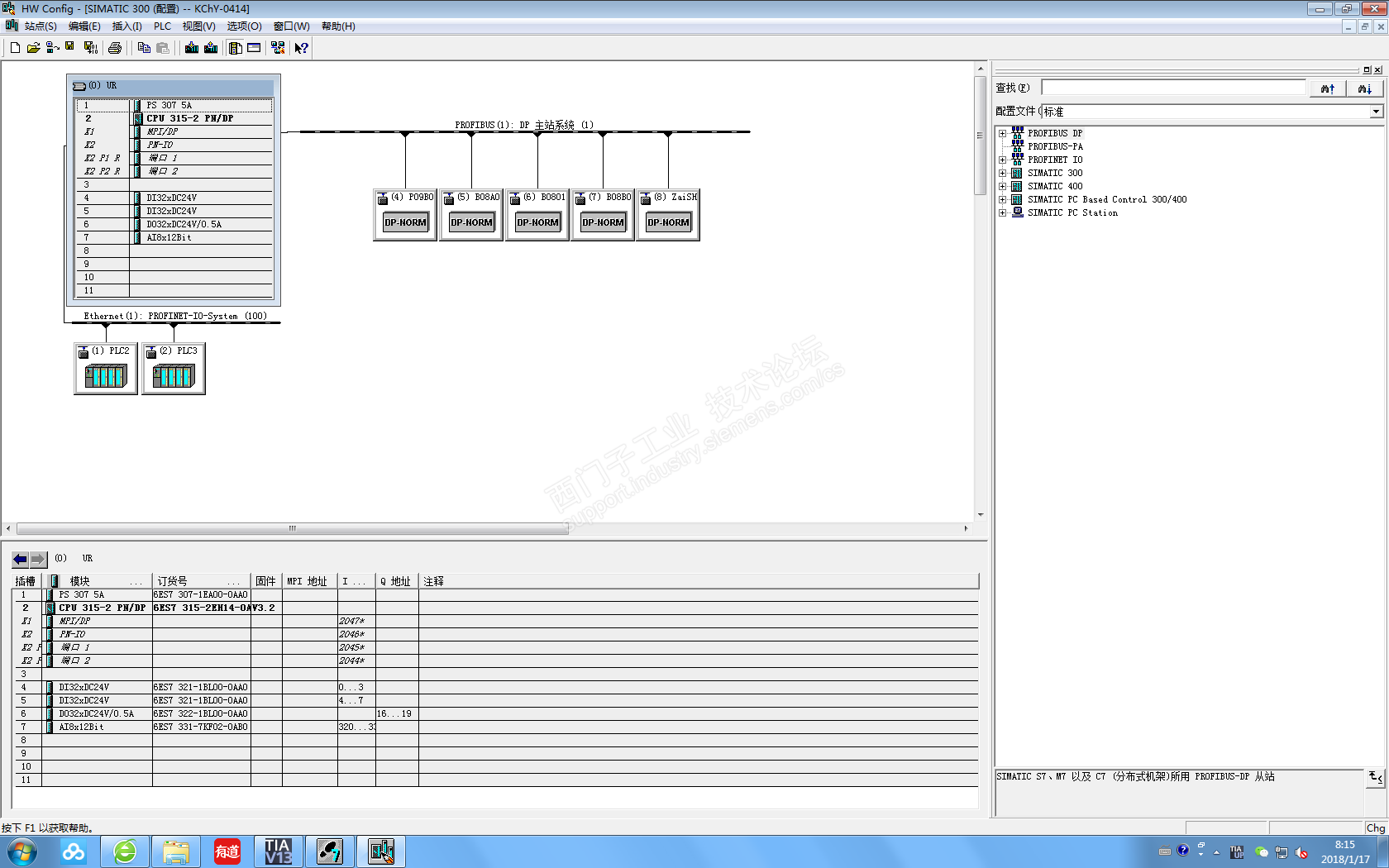Screen dimensions: 1389x868
Task: Save the hardware configuration
Action: 70,47
